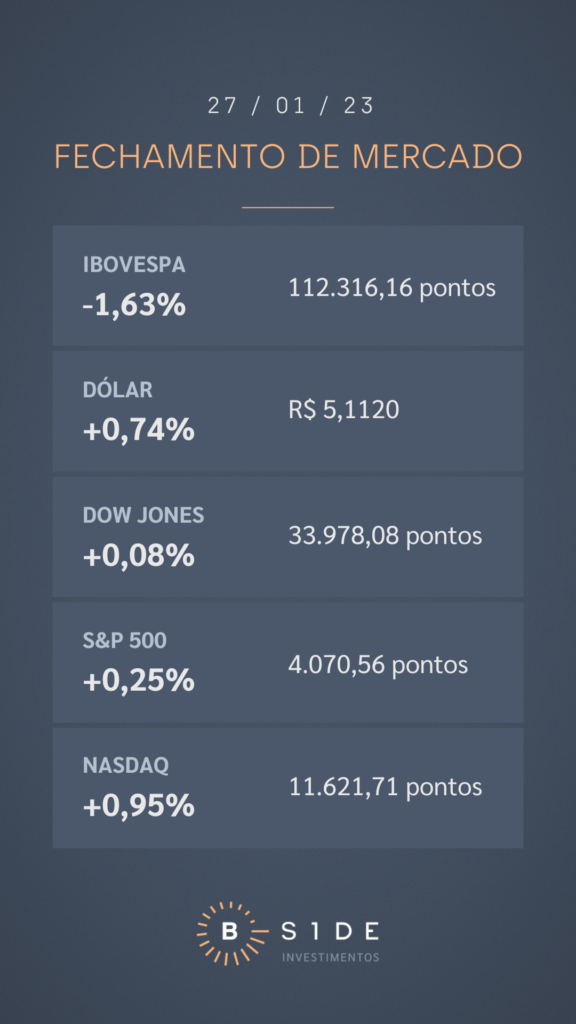576x1024 pixels.
Task: Click the R$ 5,1120 exchange rate
Action: pos(344,410)
